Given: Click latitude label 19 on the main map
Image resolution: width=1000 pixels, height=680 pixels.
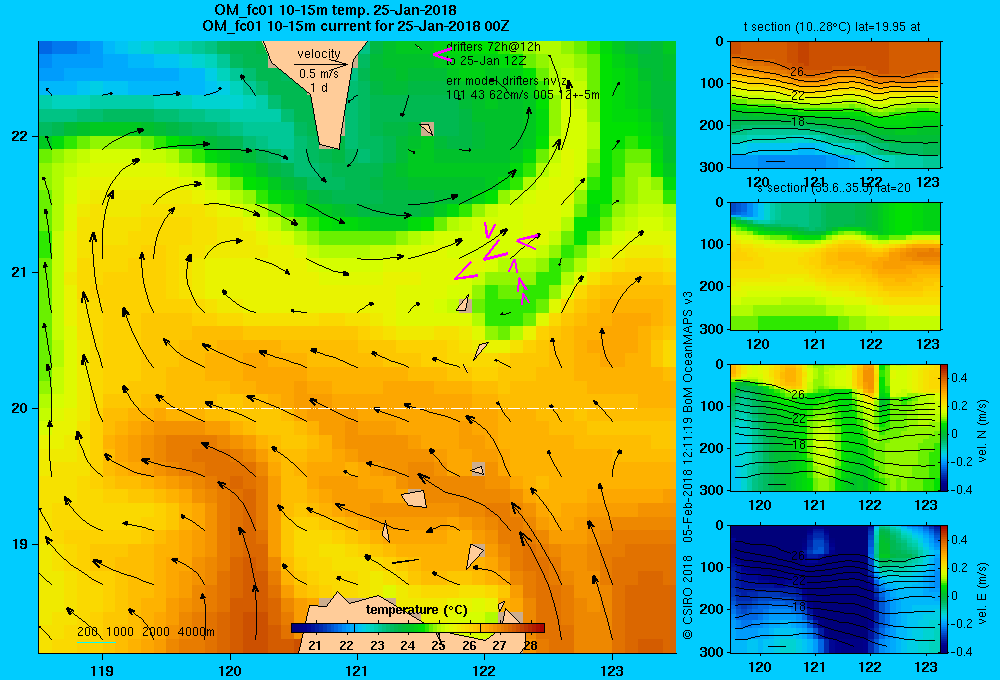Looking at the screenshot, I should coord(19,544).
